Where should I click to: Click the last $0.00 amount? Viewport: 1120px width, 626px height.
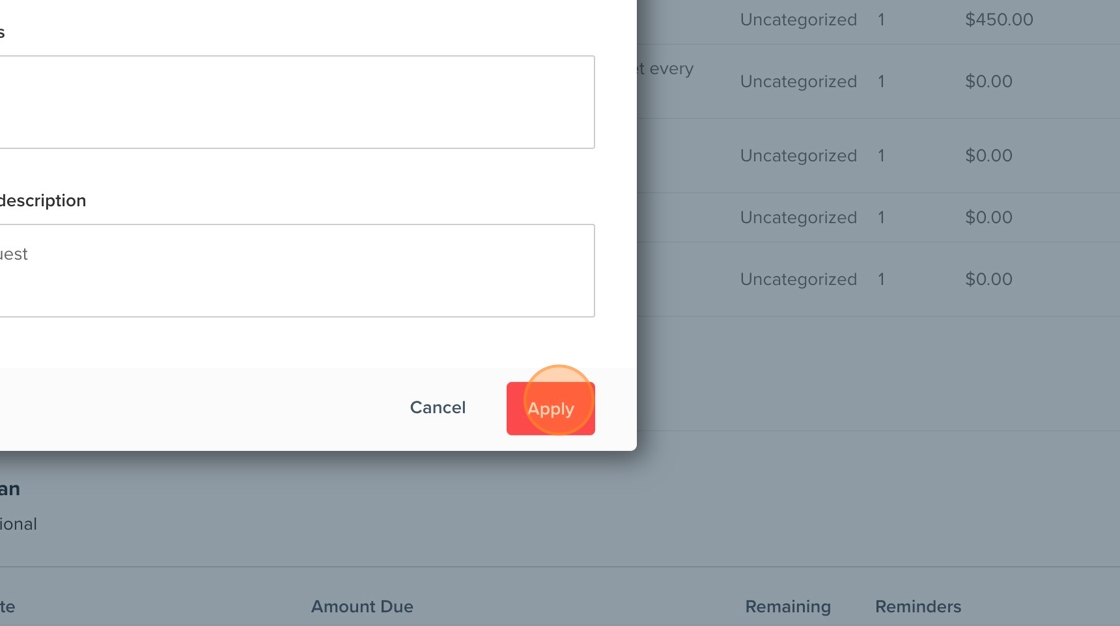click(x=988, y=279)
